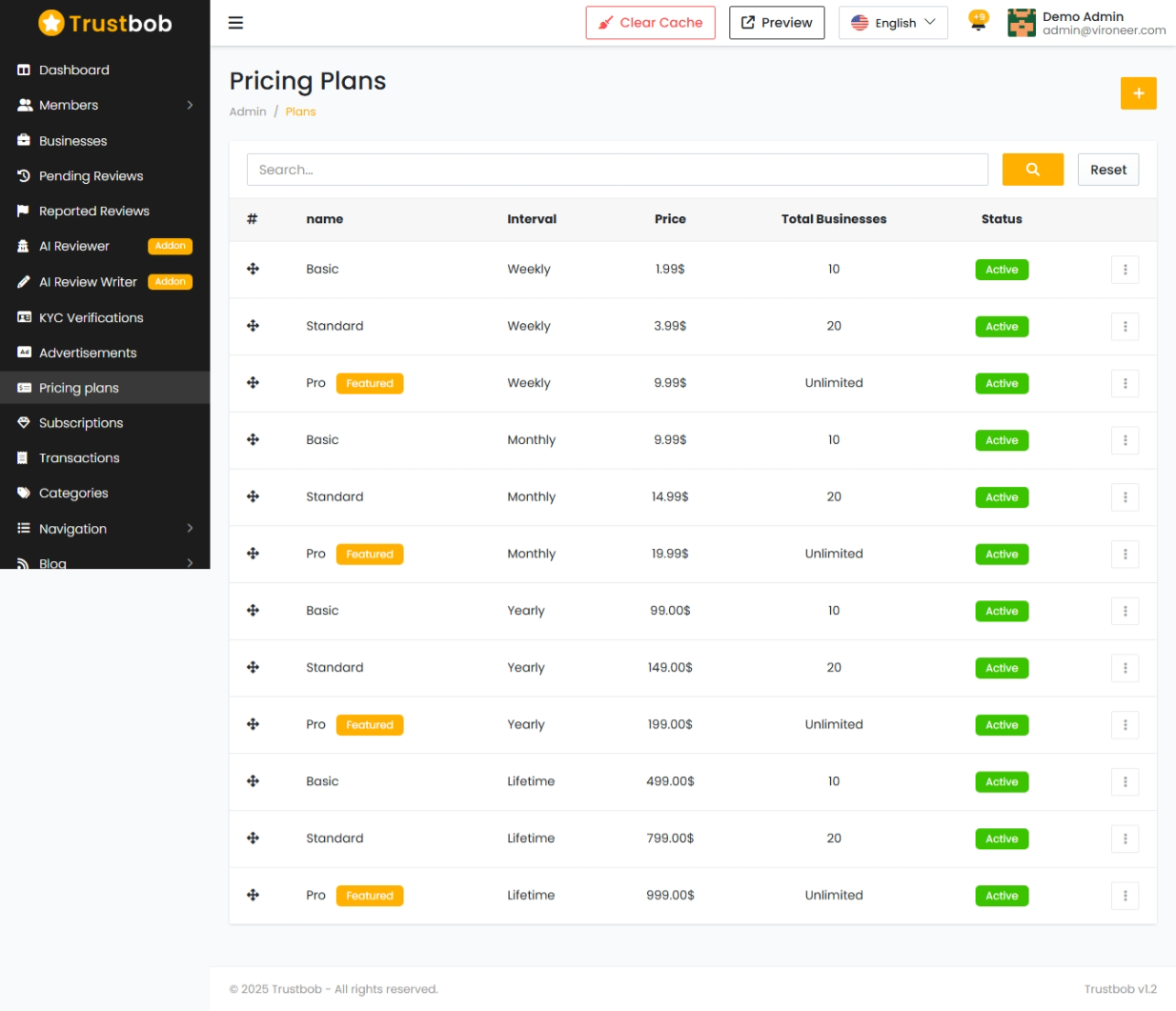
Task: Open actions menu for Basic Weekly plan
Action: coord(1125,270)
